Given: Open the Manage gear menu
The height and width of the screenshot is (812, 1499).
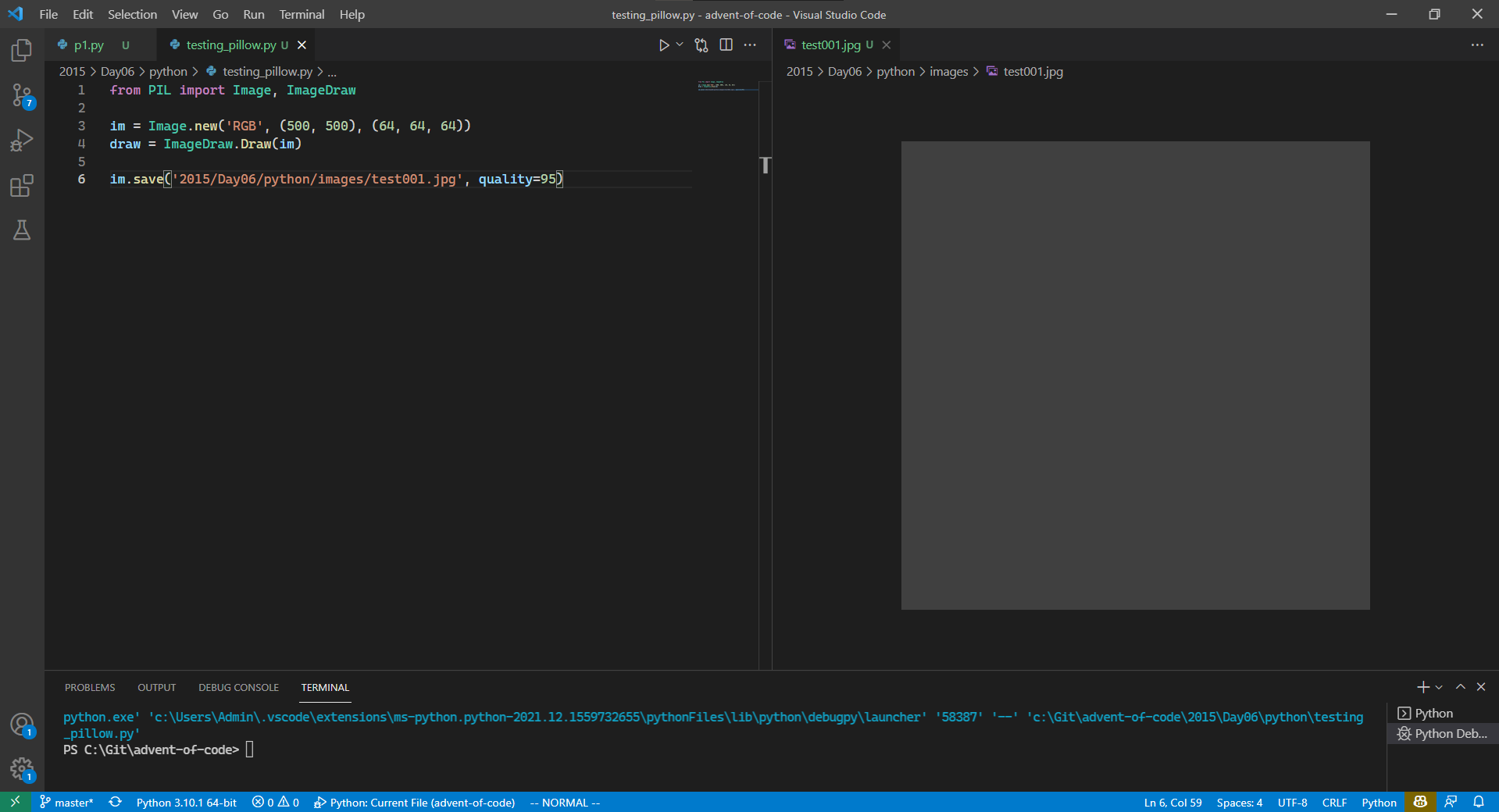Looking at the screenshot, I should coord(22,769).
